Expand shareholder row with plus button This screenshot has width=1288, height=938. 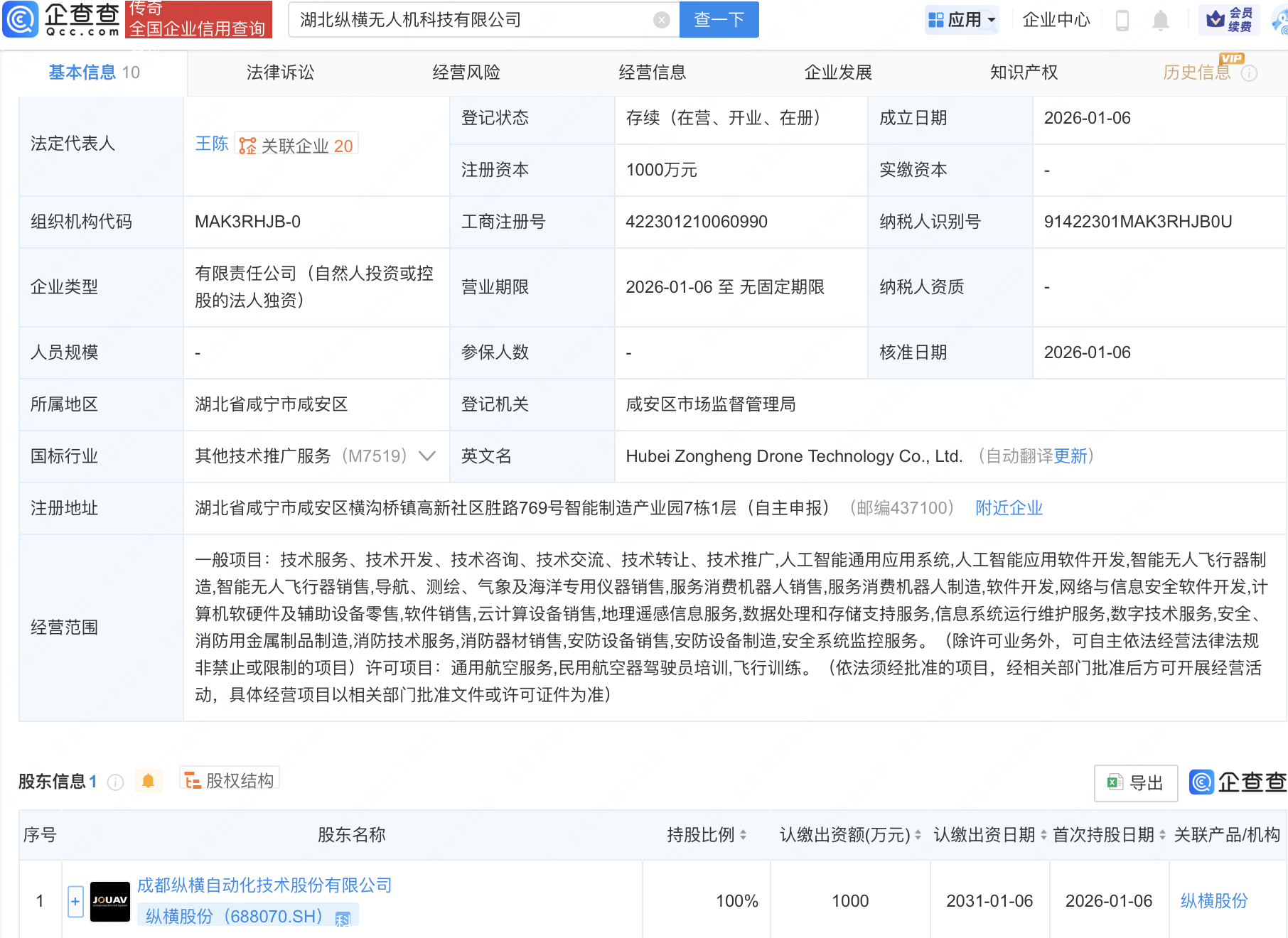(75, 901)
